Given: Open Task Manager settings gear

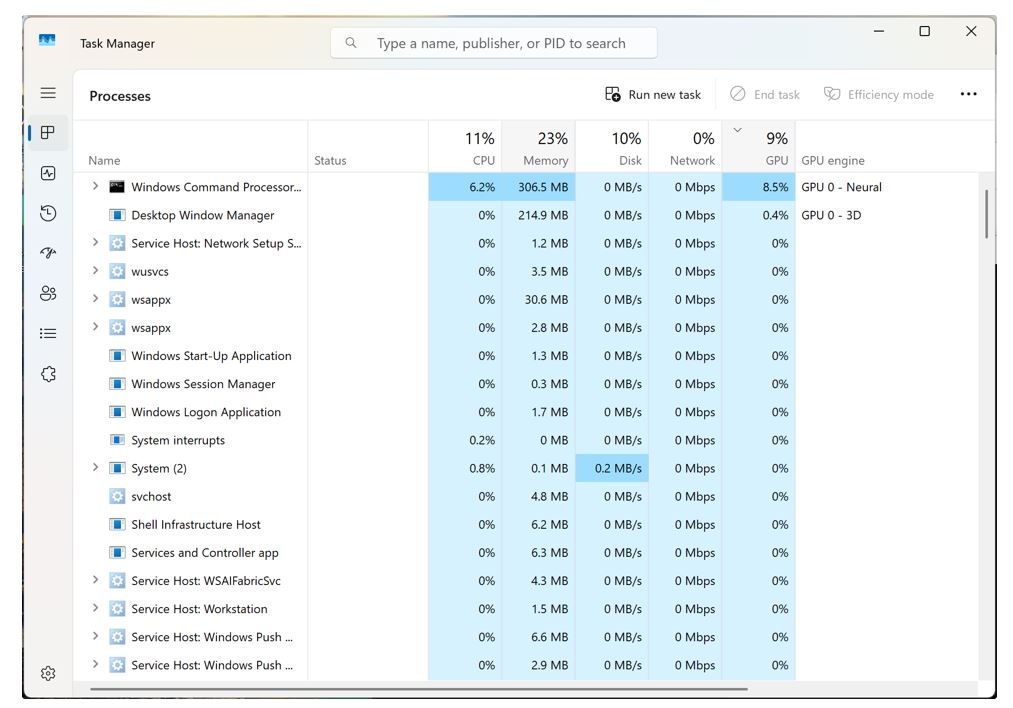Looking at the screenshot, I should click(48, 673).
